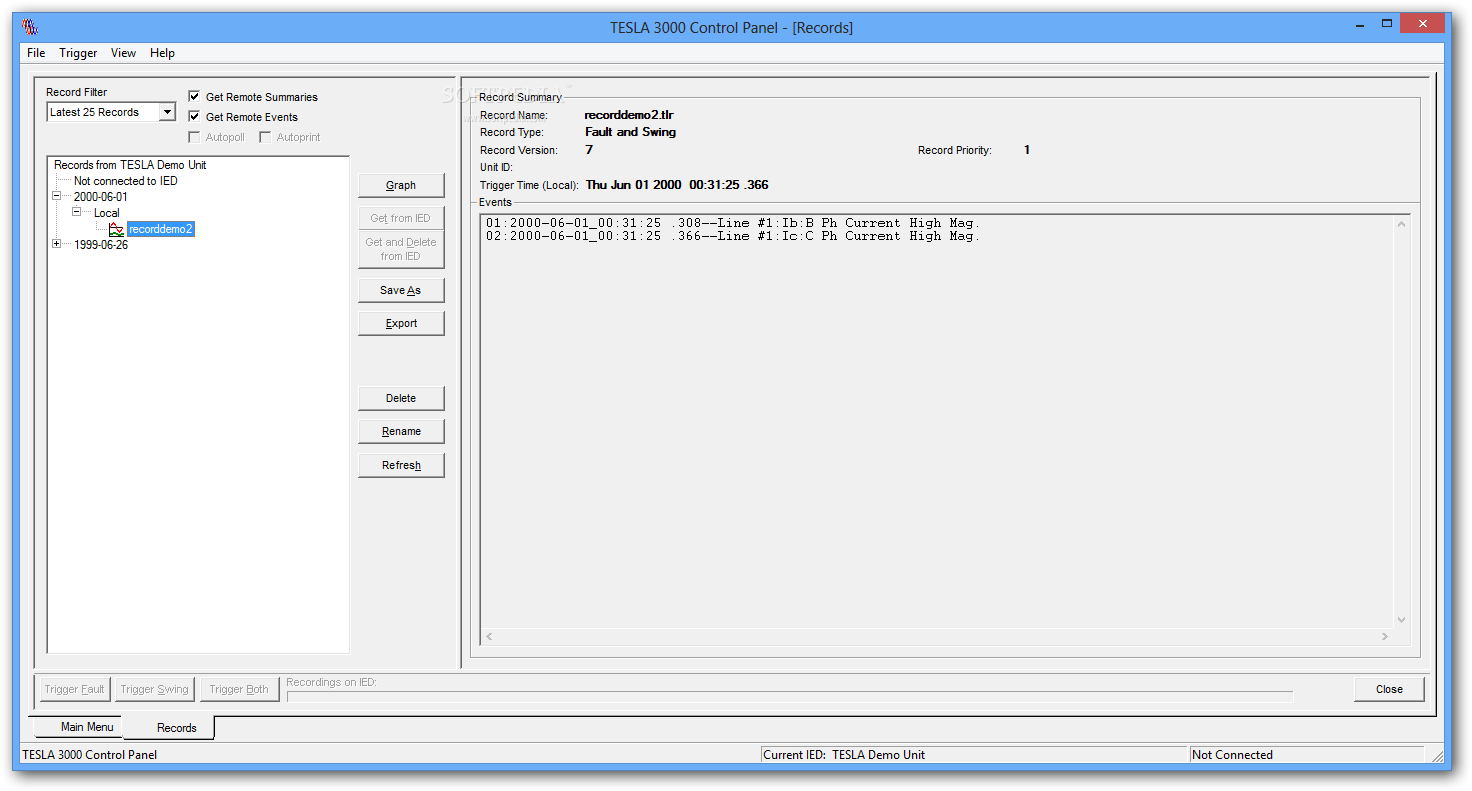Click the Graph button
The width and height of the screenshot is (1472, 791).
point(401,185)
